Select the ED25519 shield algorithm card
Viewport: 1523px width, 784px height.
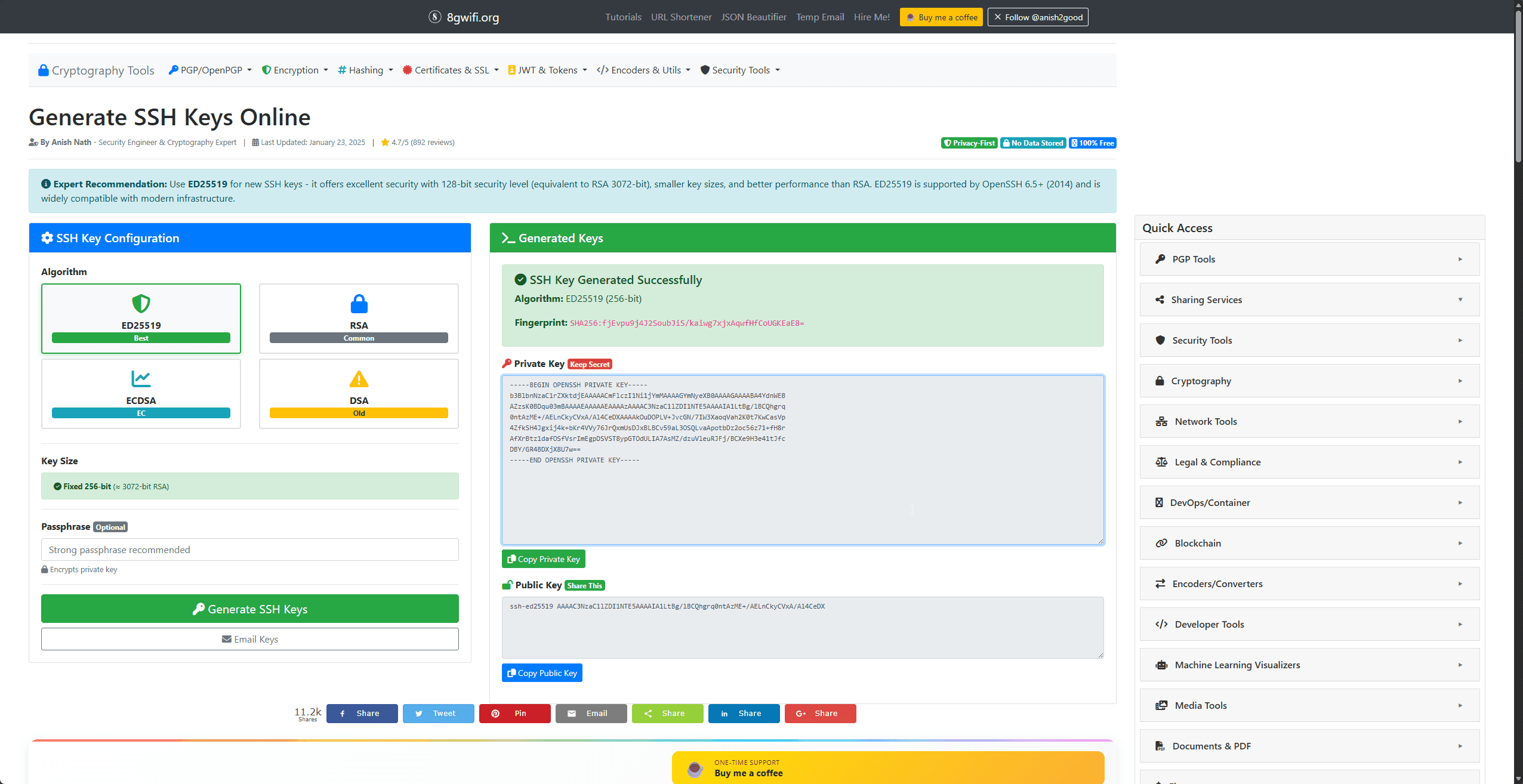coord(141,318)
